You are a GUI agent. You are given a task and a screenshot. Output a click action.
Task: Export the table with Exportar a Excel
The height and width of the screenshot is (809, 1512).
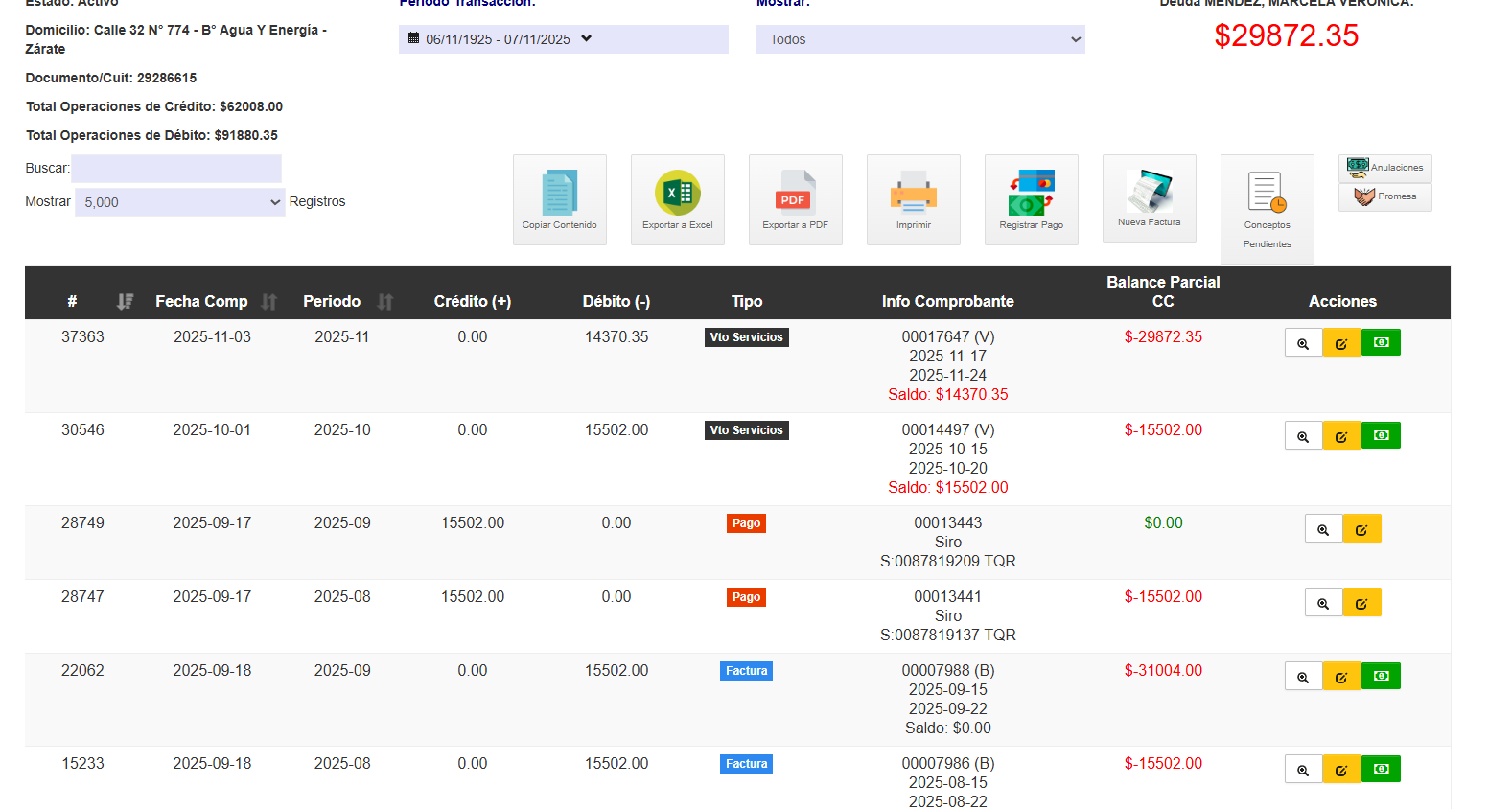coord(677,199)
